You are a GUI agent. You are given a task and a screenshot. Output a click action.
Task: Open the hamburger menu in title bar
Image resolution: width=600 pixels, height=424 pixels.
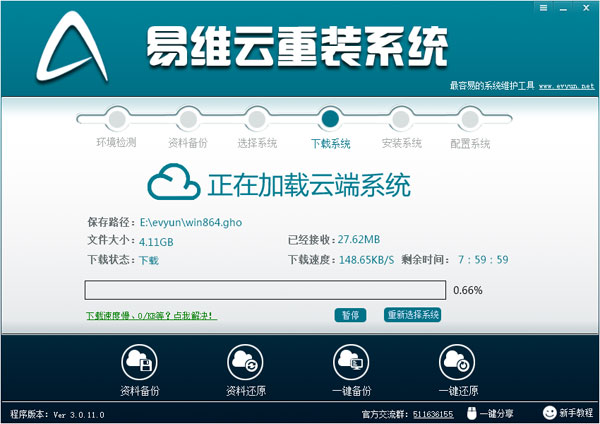pyautogui.click(x=543, y=8)
